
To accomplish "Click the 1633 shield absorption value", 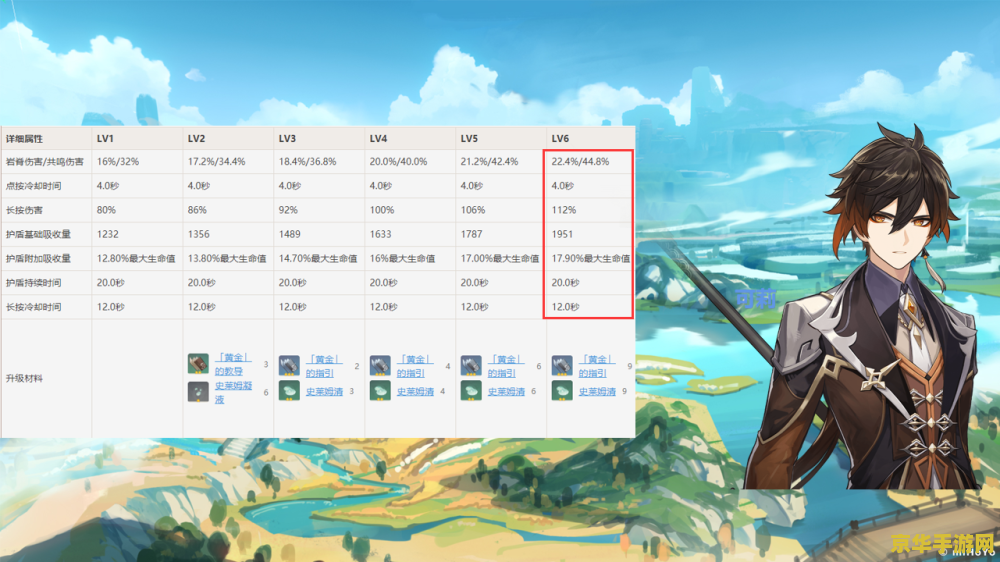I will (x=381, y=234).
